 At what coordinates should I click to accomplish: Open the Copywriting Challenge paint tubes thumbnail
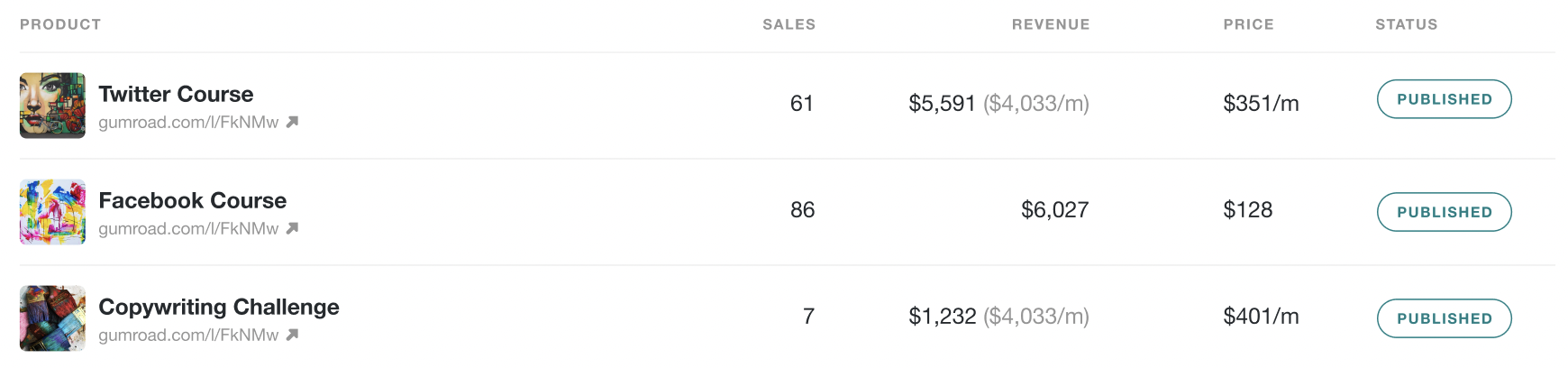point(52,318)
